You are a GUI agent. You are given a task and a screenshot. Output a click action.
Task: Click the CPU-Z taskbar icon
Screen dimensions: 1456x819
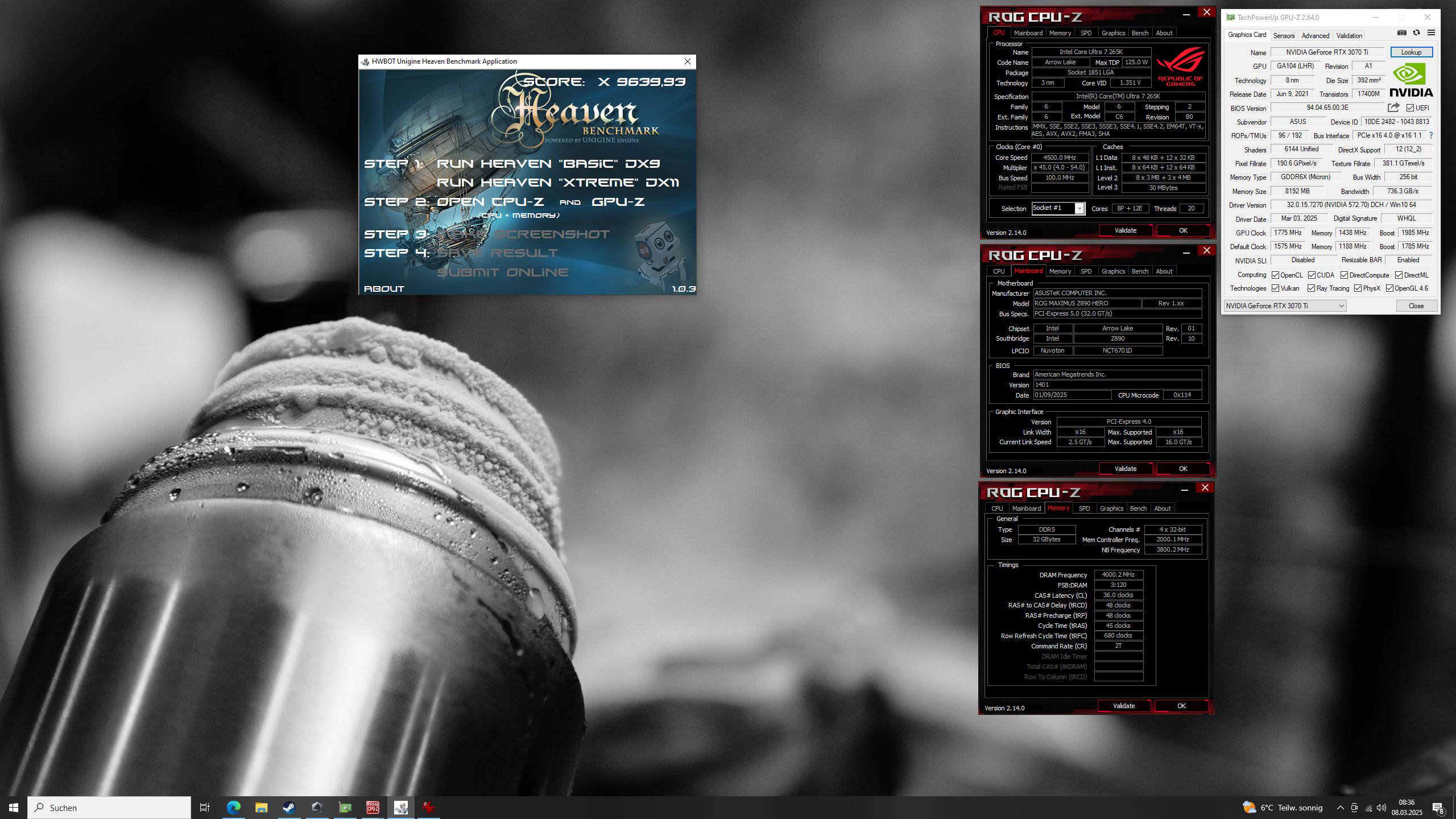(373, 807)
